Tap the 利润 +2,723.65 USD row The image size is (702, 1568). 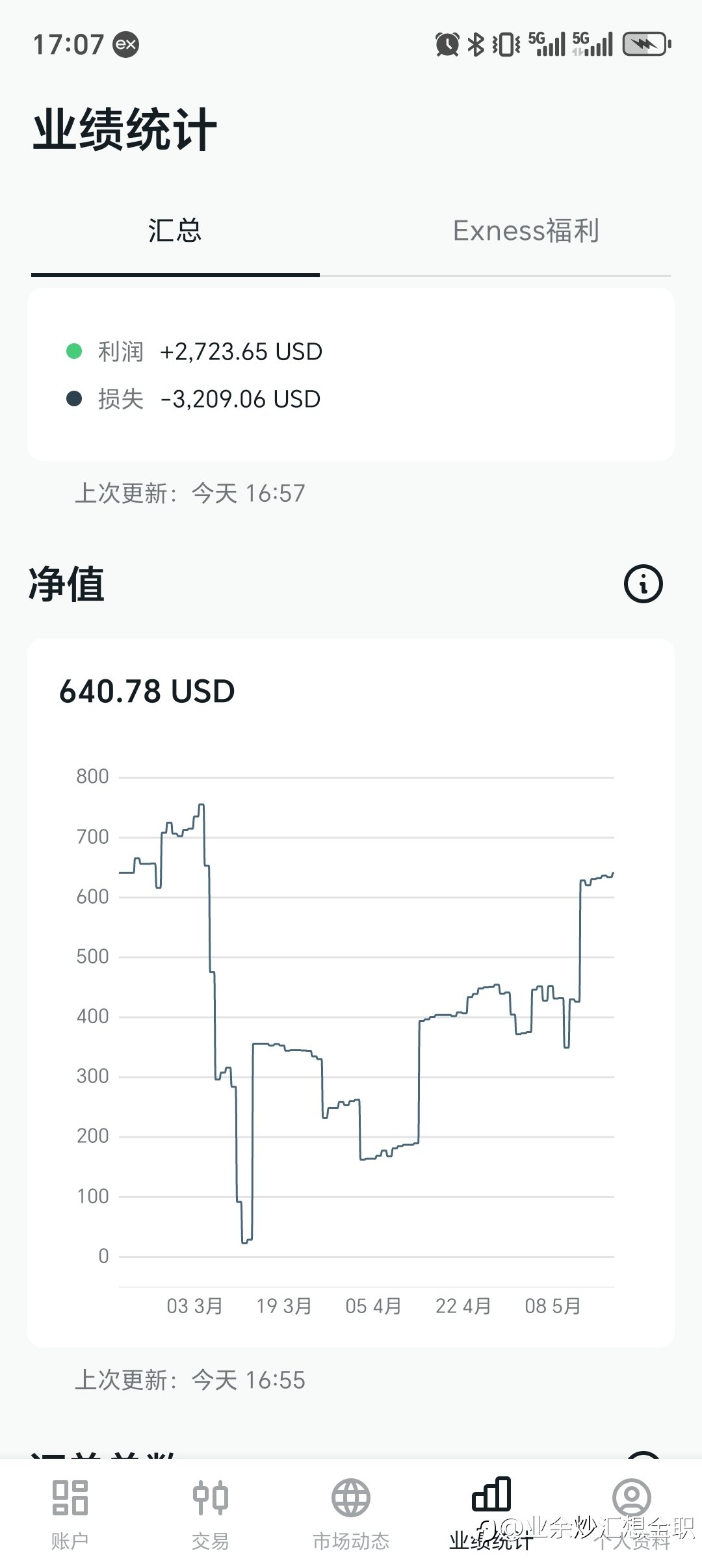(x=194, y=352)
